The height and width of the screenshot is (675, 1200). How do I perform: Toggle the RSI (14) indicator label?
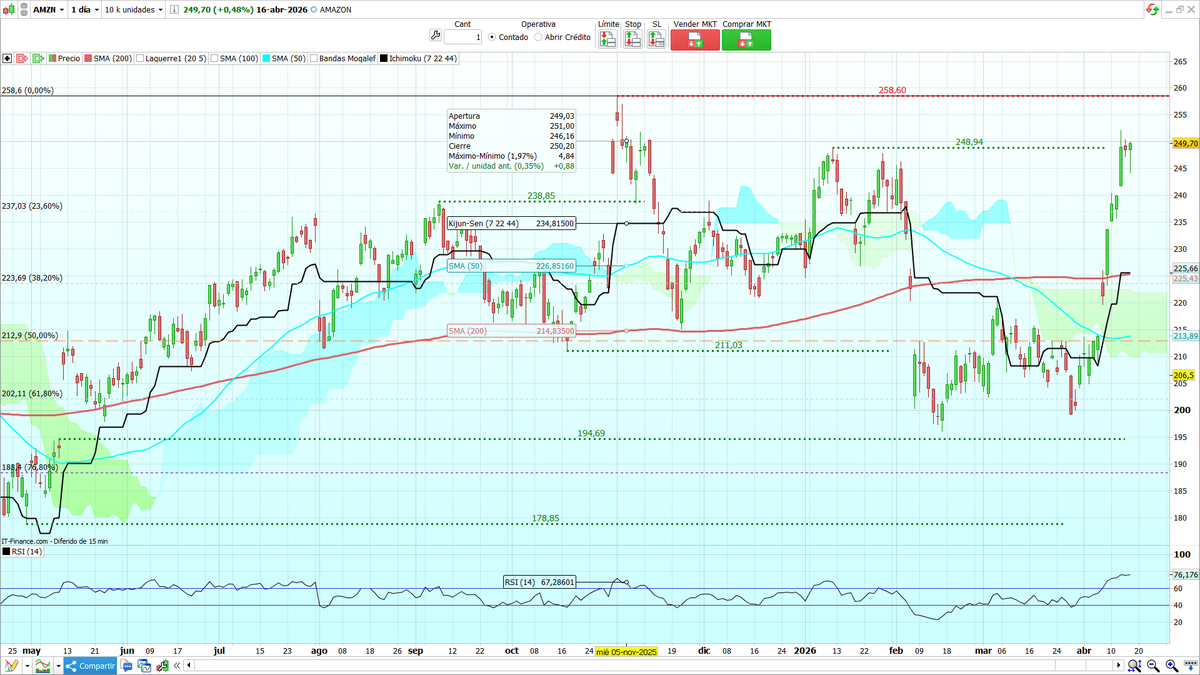(x=23, y=552)
